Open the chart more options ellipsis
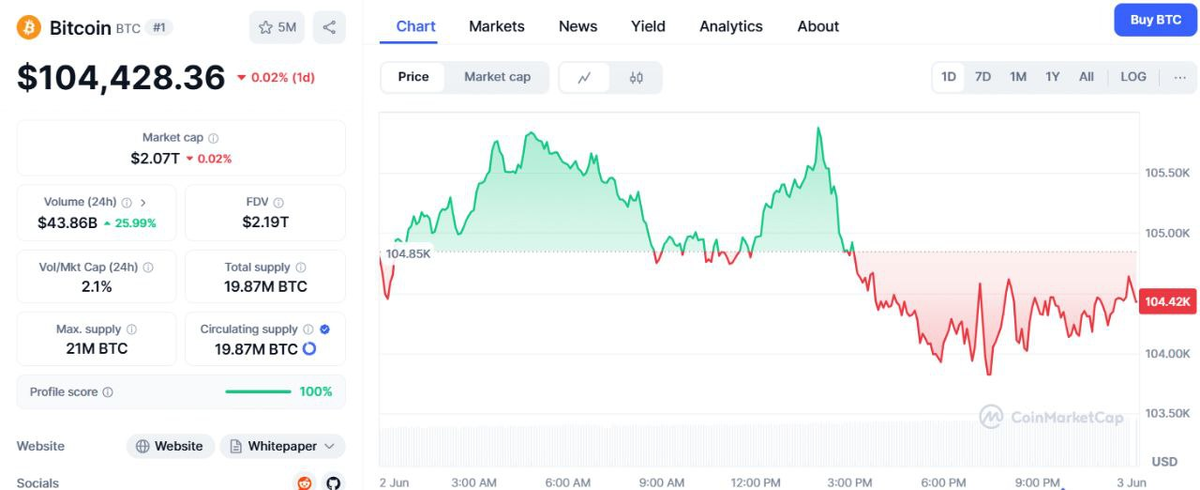Viewport: 1200px width, 490px height. click(1180, 77)
